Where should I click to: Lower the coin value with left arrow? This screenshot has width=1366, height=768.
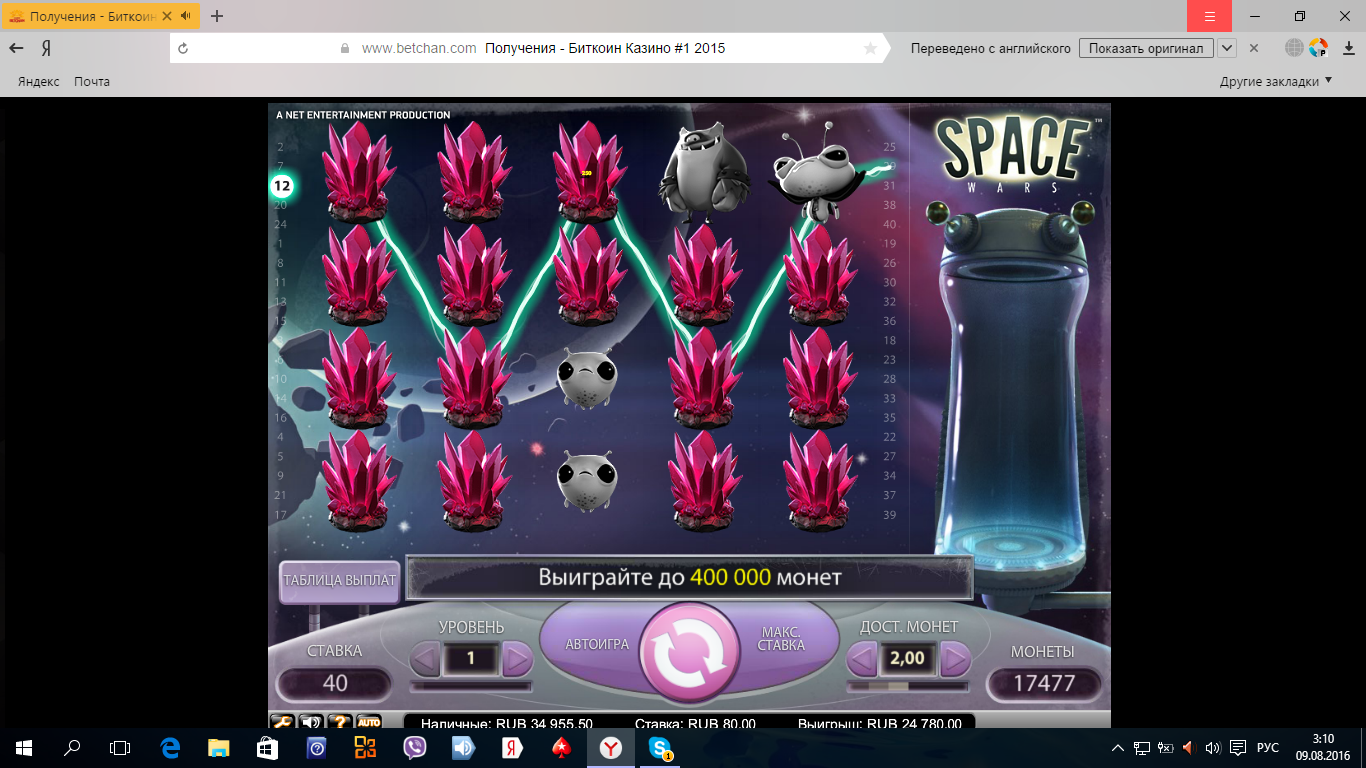click(861, 659)
